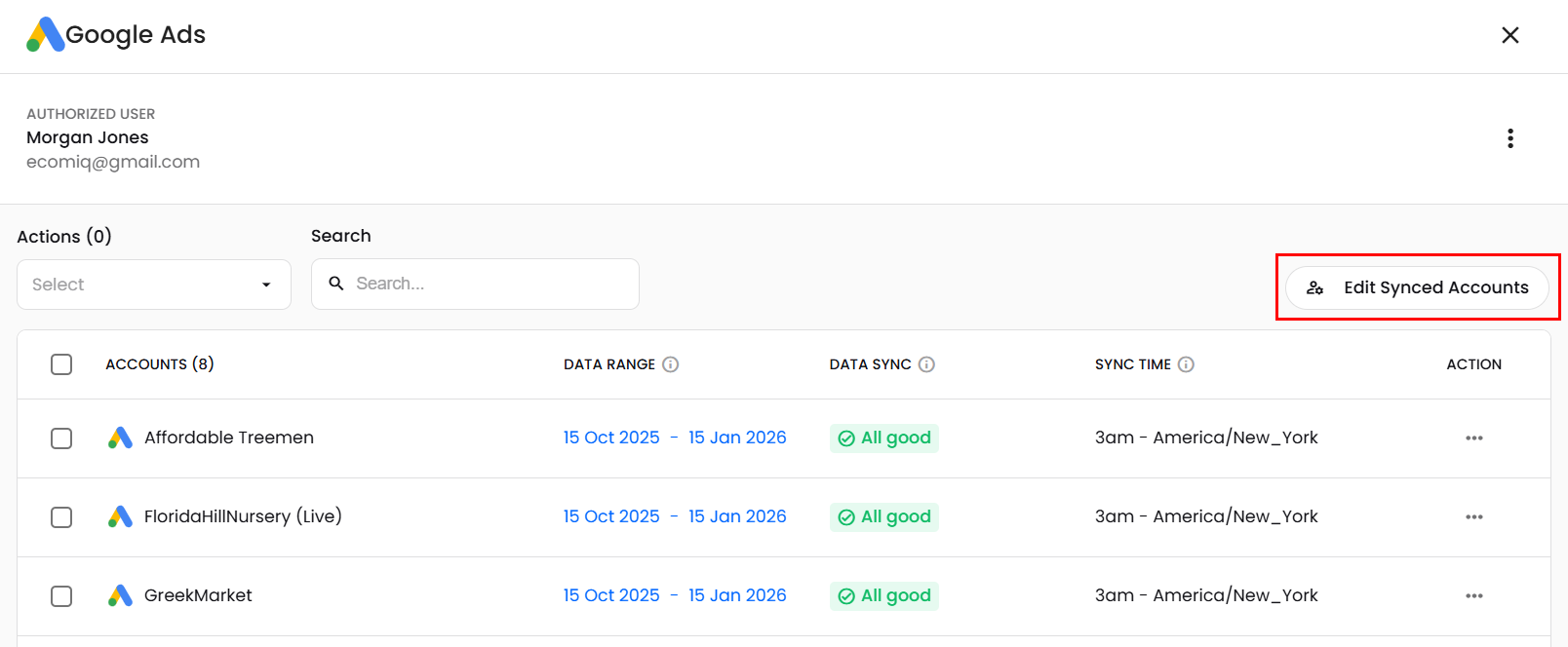The width and height of the screenshot is (1568, 647).
Task: Click the search magnifier icon
Action: [336, 284]
